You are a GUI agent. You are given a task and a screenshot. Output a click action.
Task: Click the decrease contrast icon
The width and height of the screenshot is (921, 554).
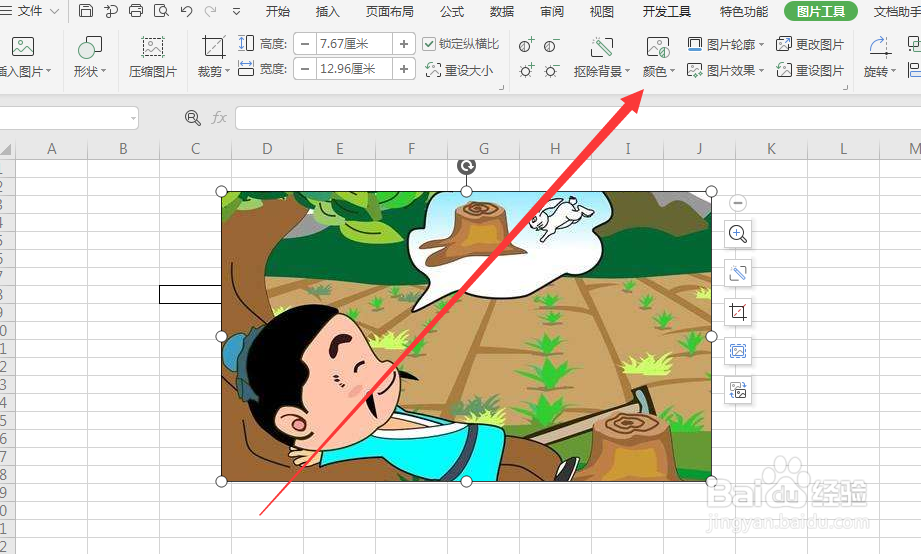[x=551, y=45]
